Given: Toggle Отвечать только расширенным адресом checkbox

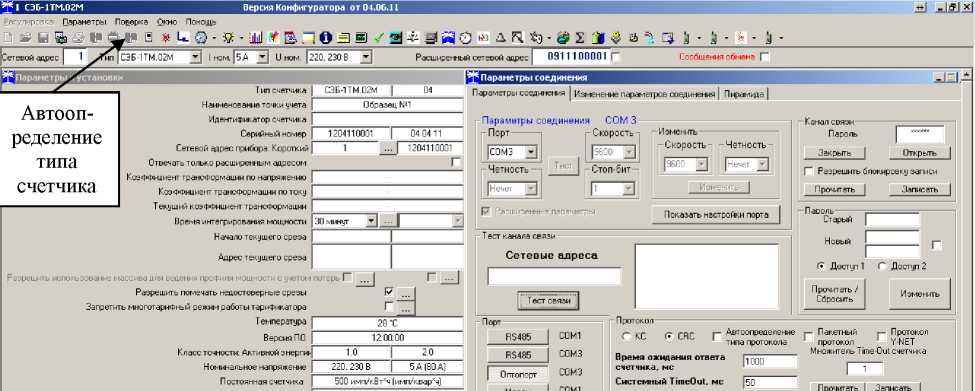Looking at the screenshot, I should (x=456, y=162).
